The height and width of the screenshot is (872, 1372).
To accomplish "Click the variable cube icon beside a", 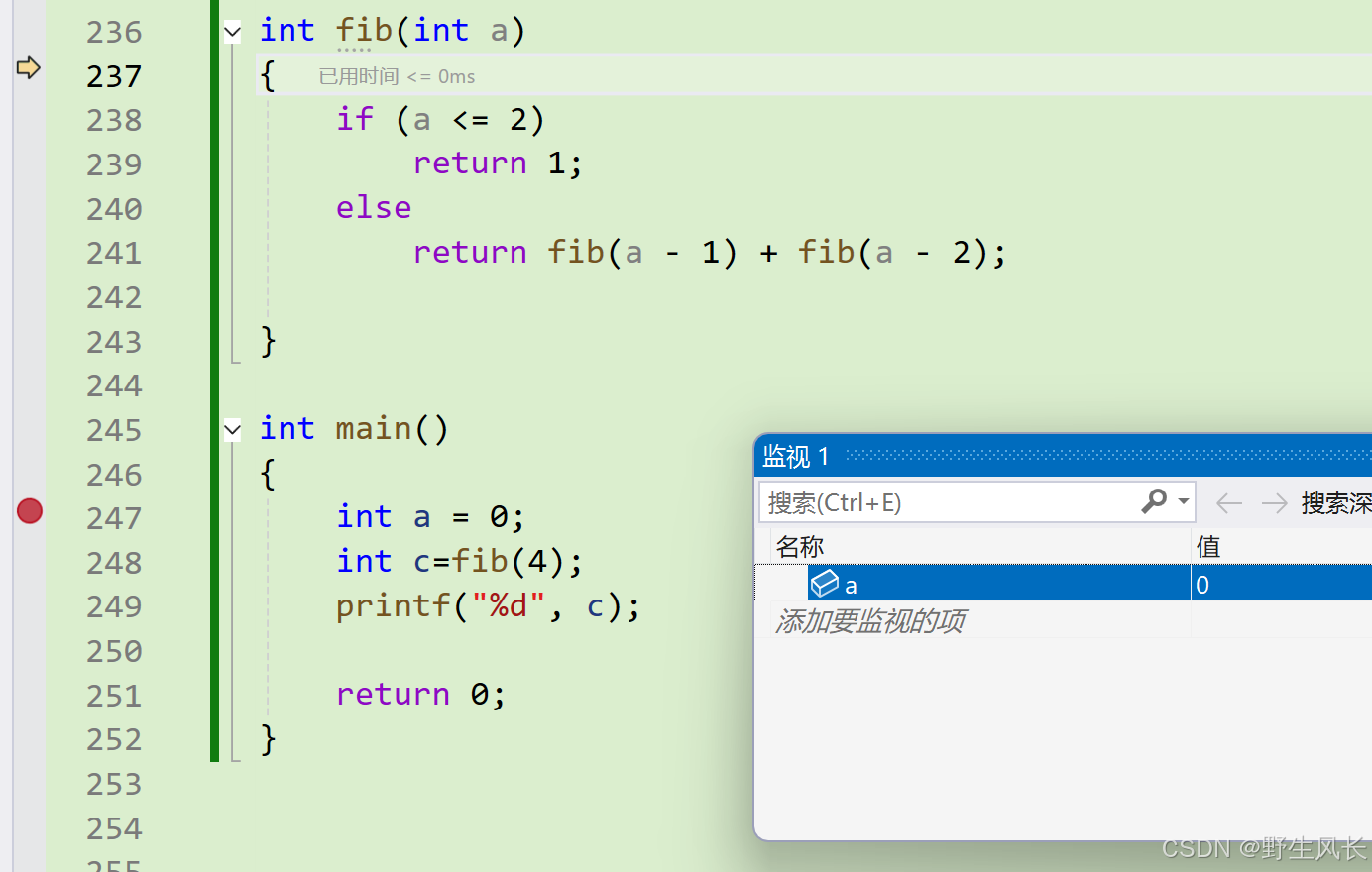I will tap(824, 584).
